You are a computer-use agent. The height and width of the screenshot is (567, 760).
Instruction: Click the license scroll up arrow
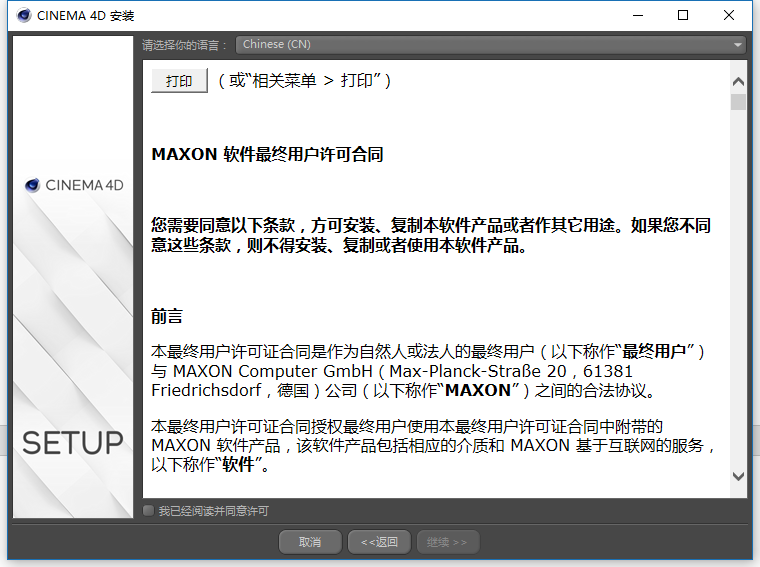(738, 81)
